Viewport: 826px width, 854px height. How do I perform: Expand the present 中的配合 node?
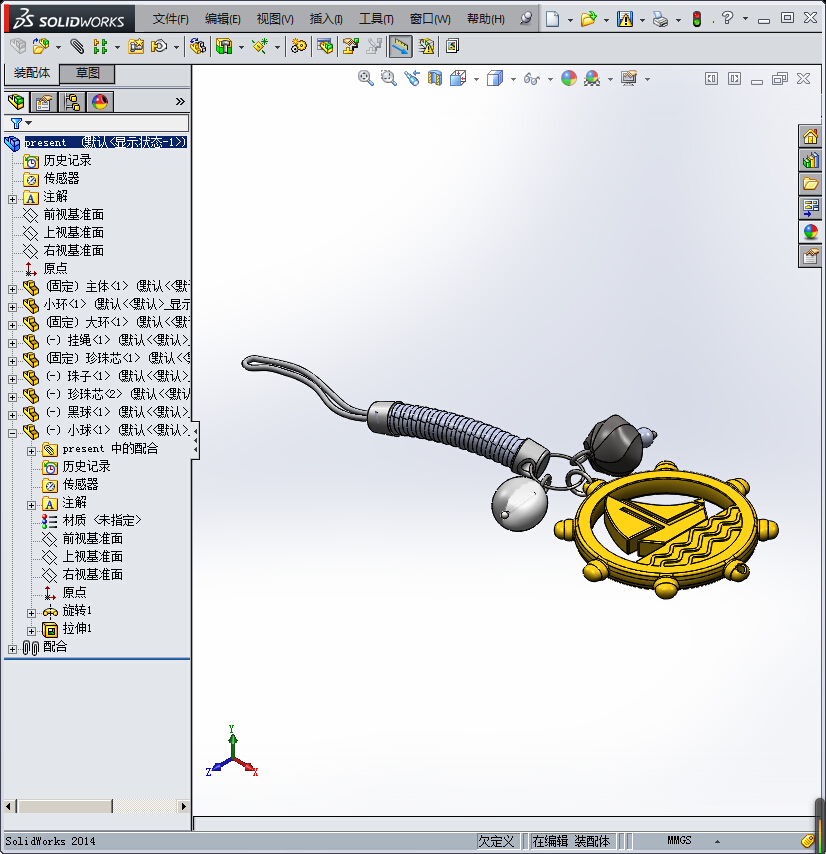pyautogui.click(x=32, y=452)
